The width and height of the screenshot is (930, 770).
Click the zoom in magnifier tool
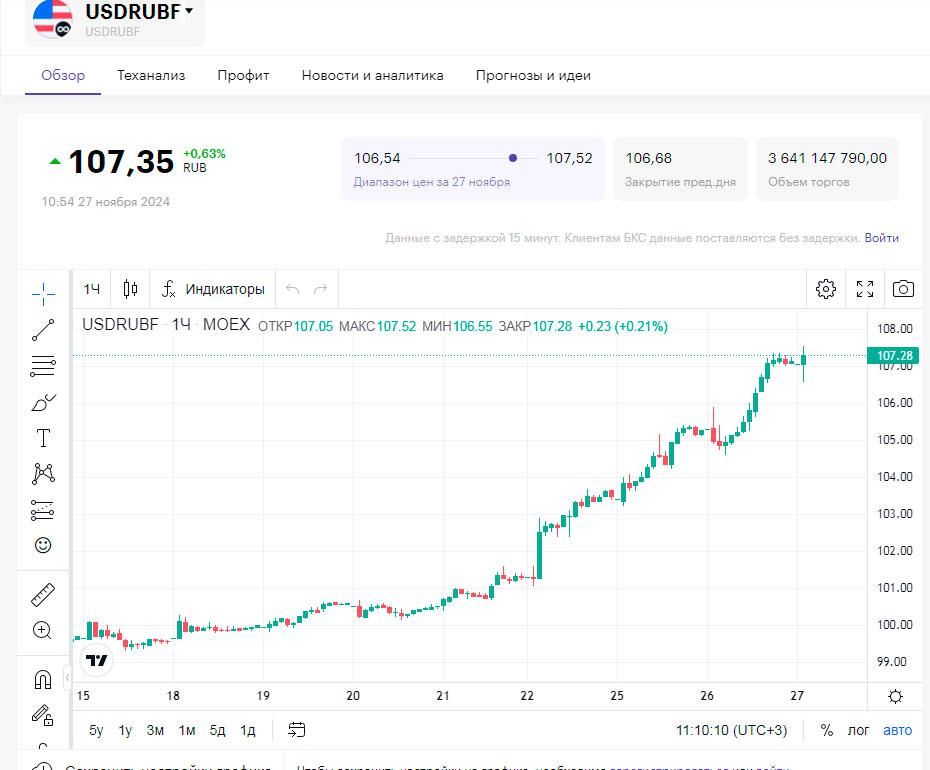click(x=43, y=630)
